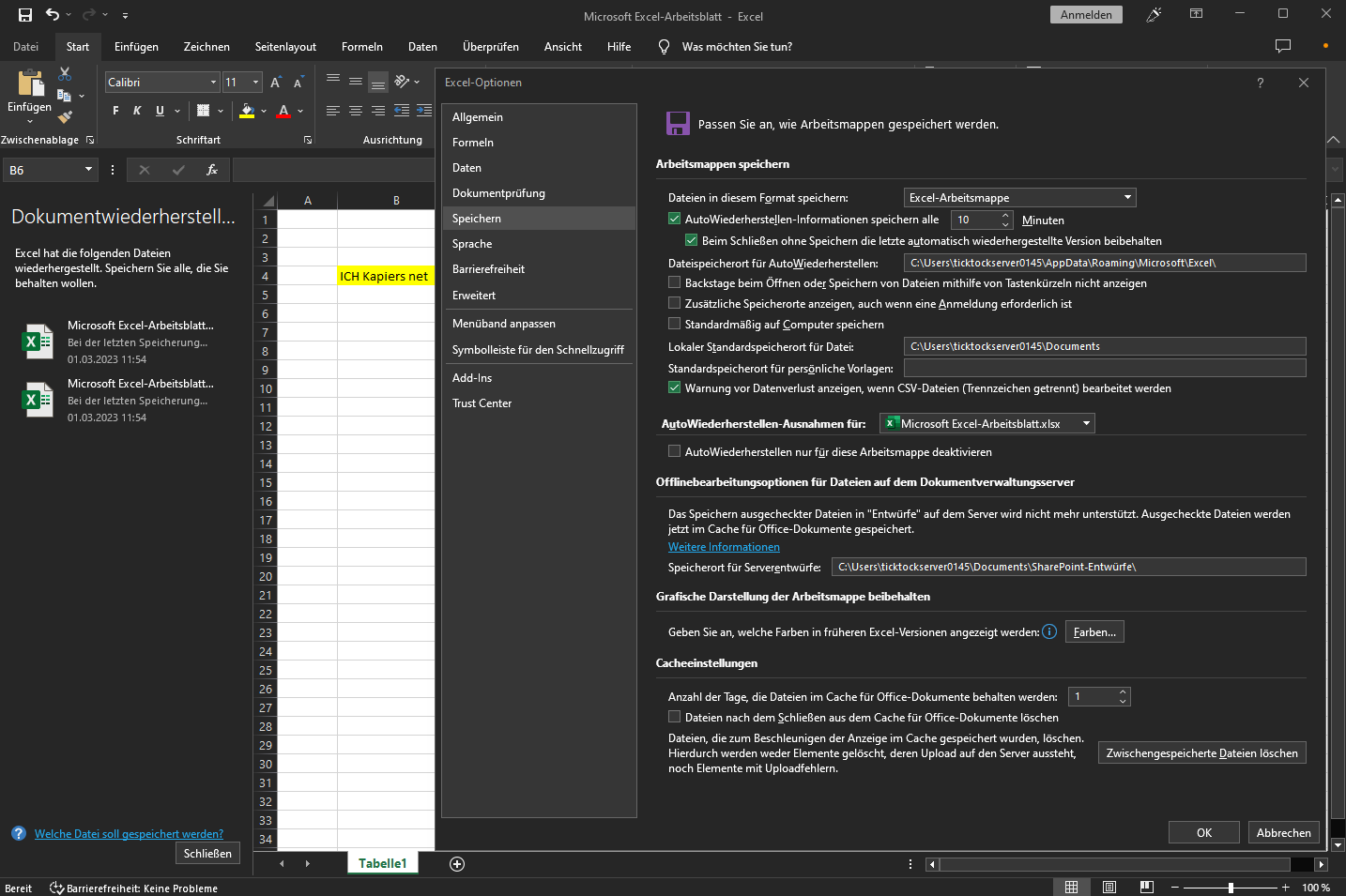The height and width of the screenshot is (896, 1346).
Task: Click the Page Layout view icon
Action: pos(1109,888)
